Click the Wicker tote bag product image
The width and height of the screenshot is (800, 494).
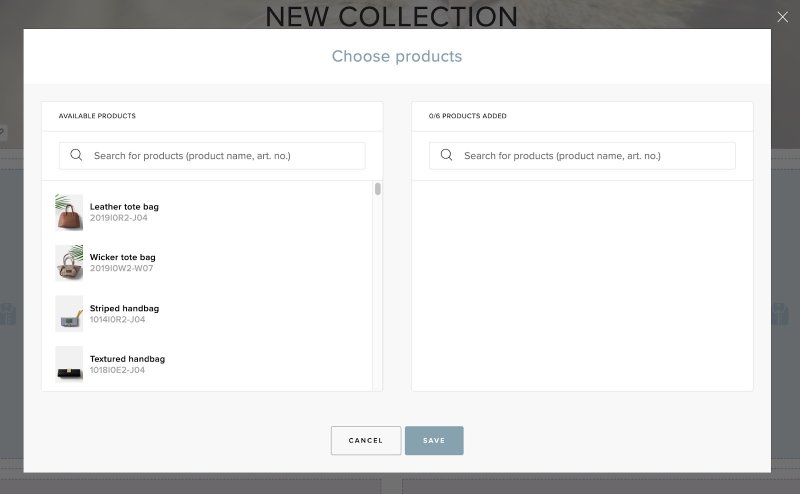(69, 263)
